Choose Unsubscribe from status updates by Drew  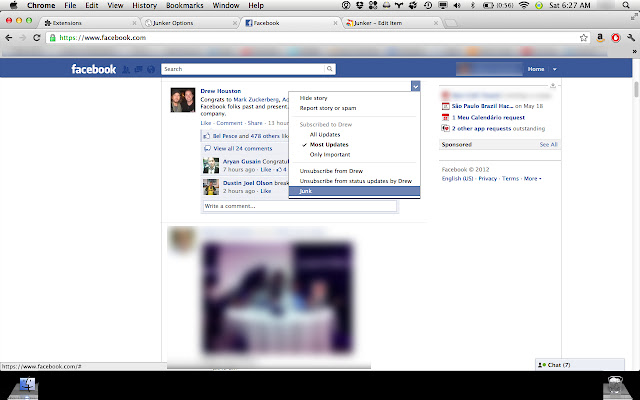354,181
